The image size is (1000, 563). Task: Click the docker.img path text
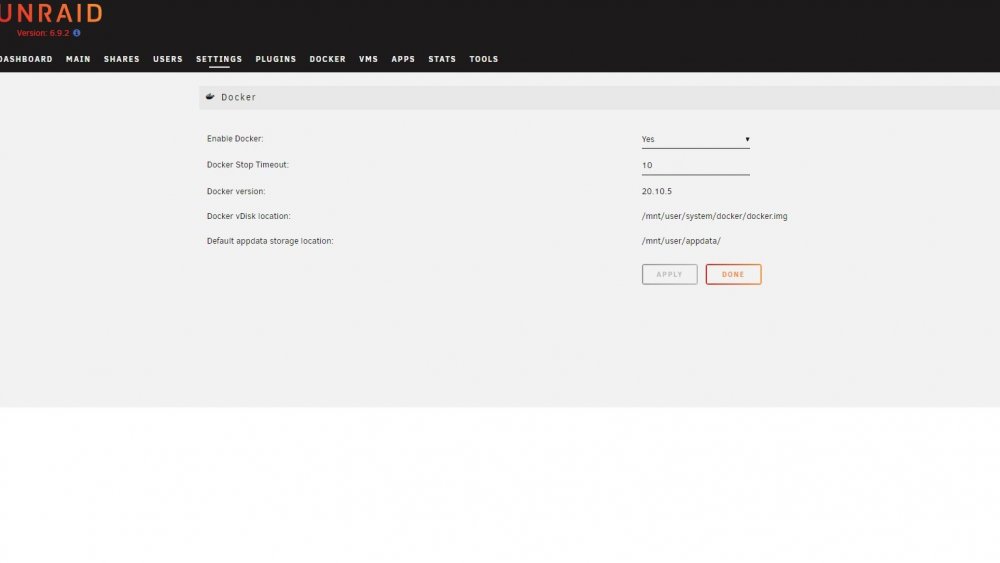714,216
